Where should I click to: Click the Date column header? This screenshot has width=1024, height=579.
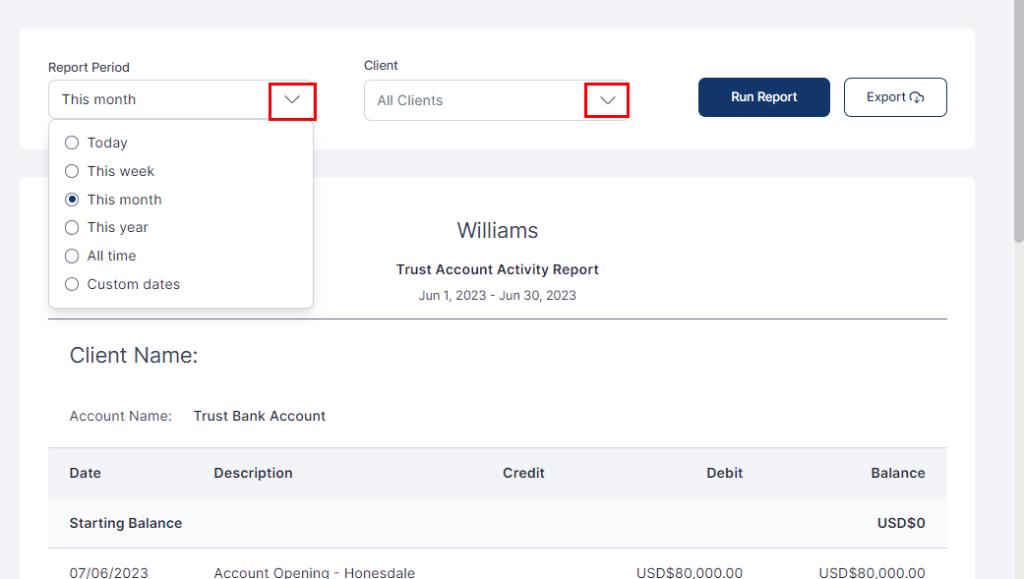[x=85, y=473]
